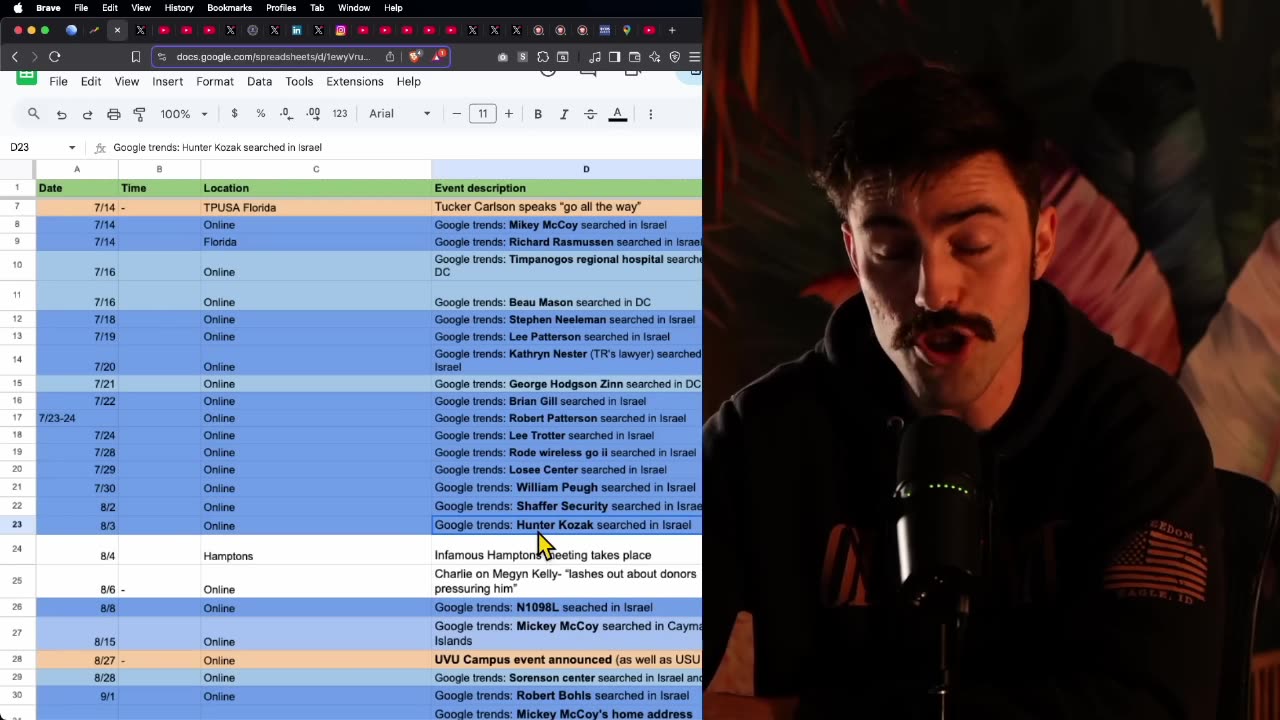
Task: Close the active browser tab
Action: point(117,30)
